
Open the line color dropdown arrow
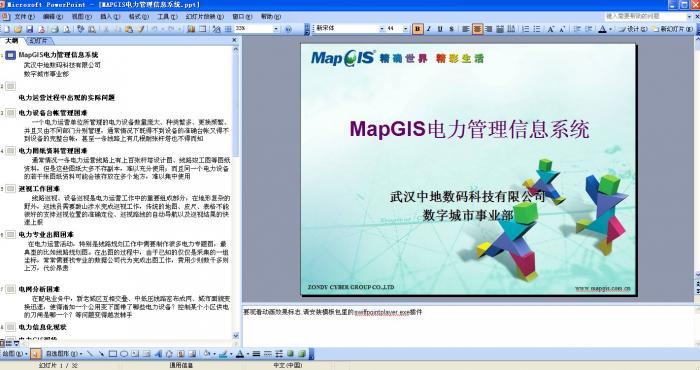click(231, 354)
